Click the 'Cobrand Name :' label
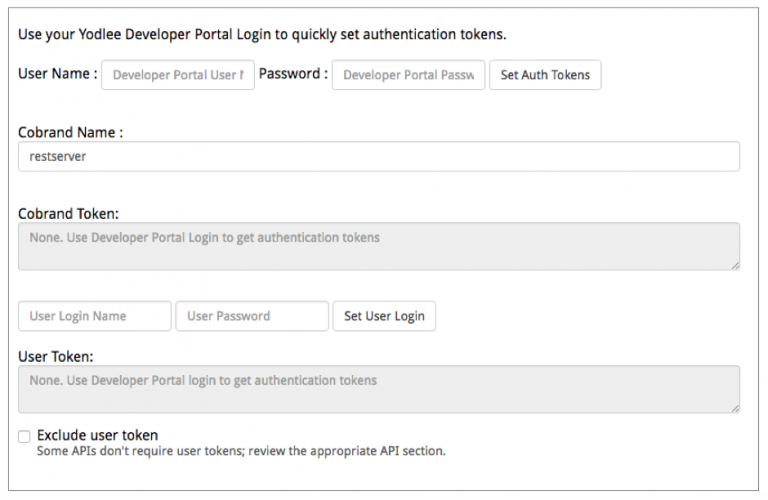 click(x=71, y=132)
